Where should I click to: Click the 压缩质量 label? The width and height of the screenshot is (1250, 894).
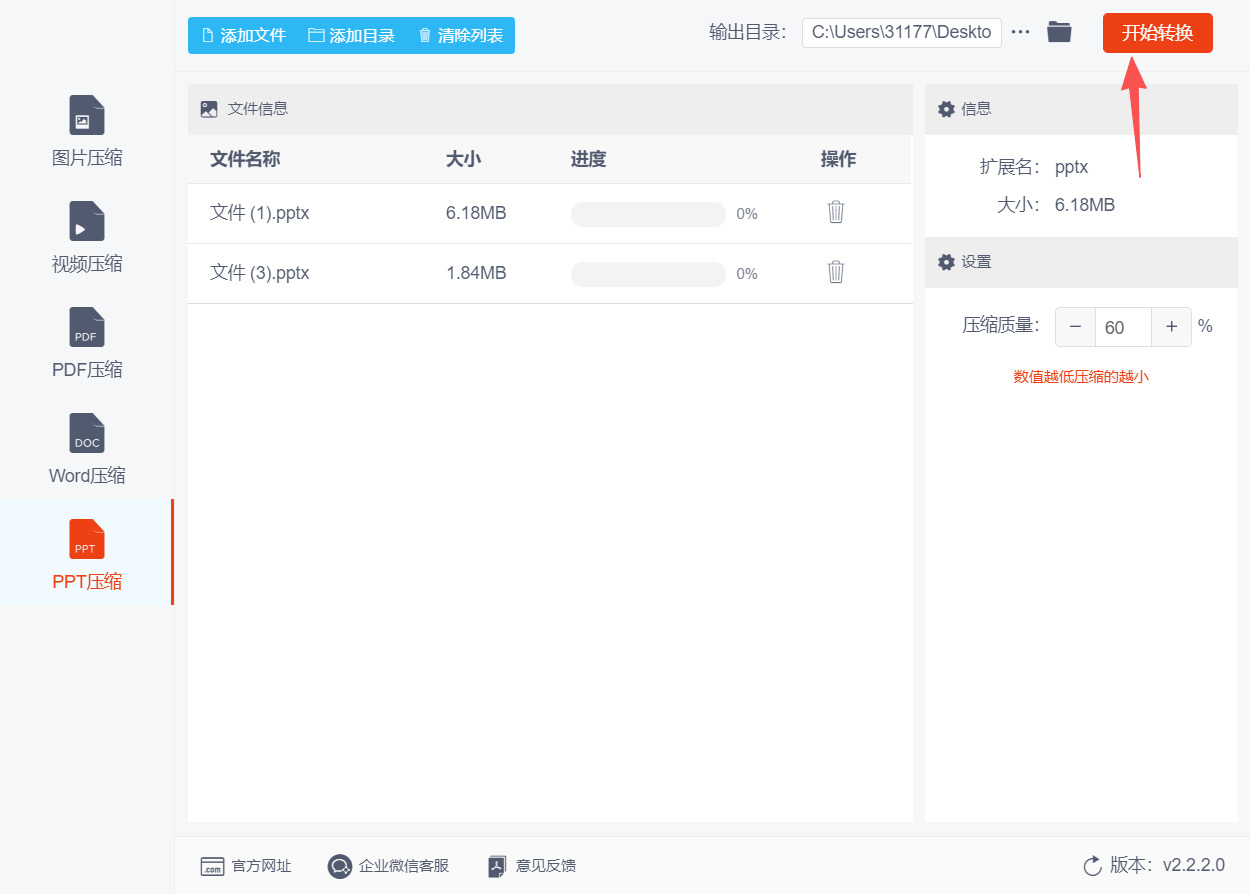tap(1001, 325)
